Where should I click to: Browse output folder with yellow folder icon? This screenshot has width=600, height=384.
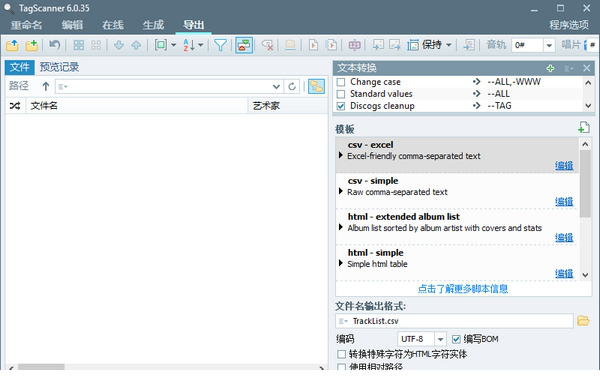583,321
